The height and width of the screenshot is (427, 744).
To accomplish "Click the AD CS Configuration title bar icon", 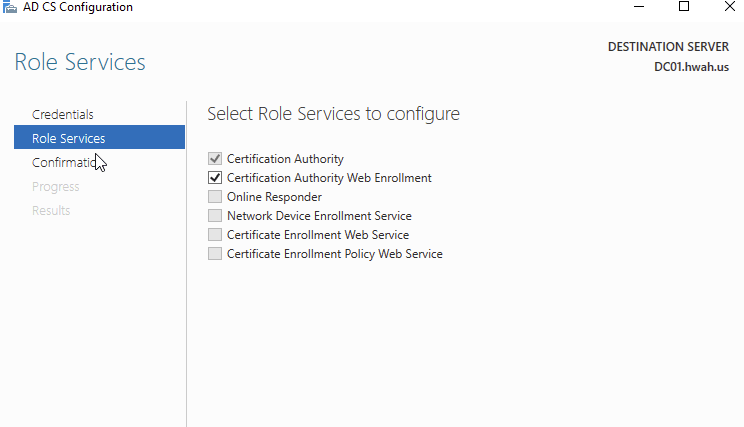I will (8, 7).
